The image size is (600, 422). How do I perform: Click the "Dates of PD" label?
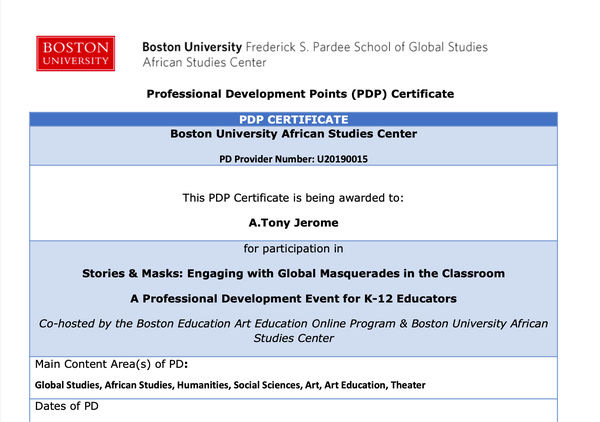click(66, 406)
